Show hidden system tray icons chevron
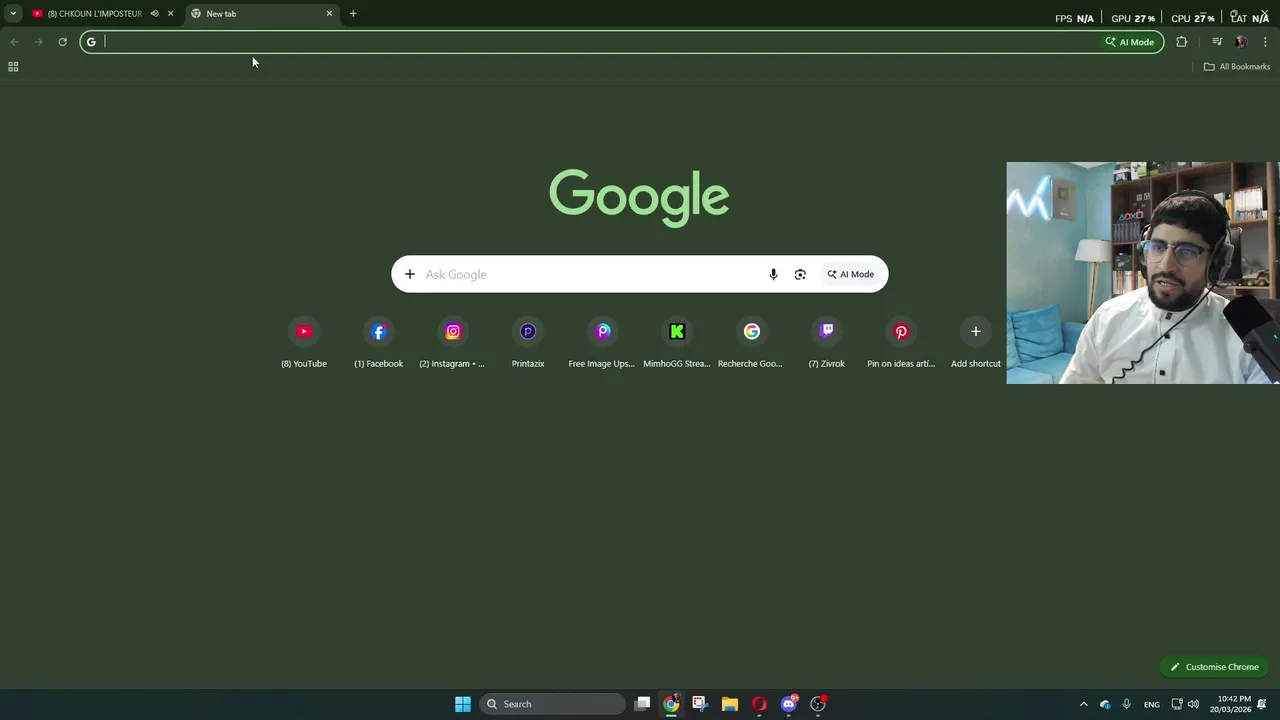 pos(1083,704)
